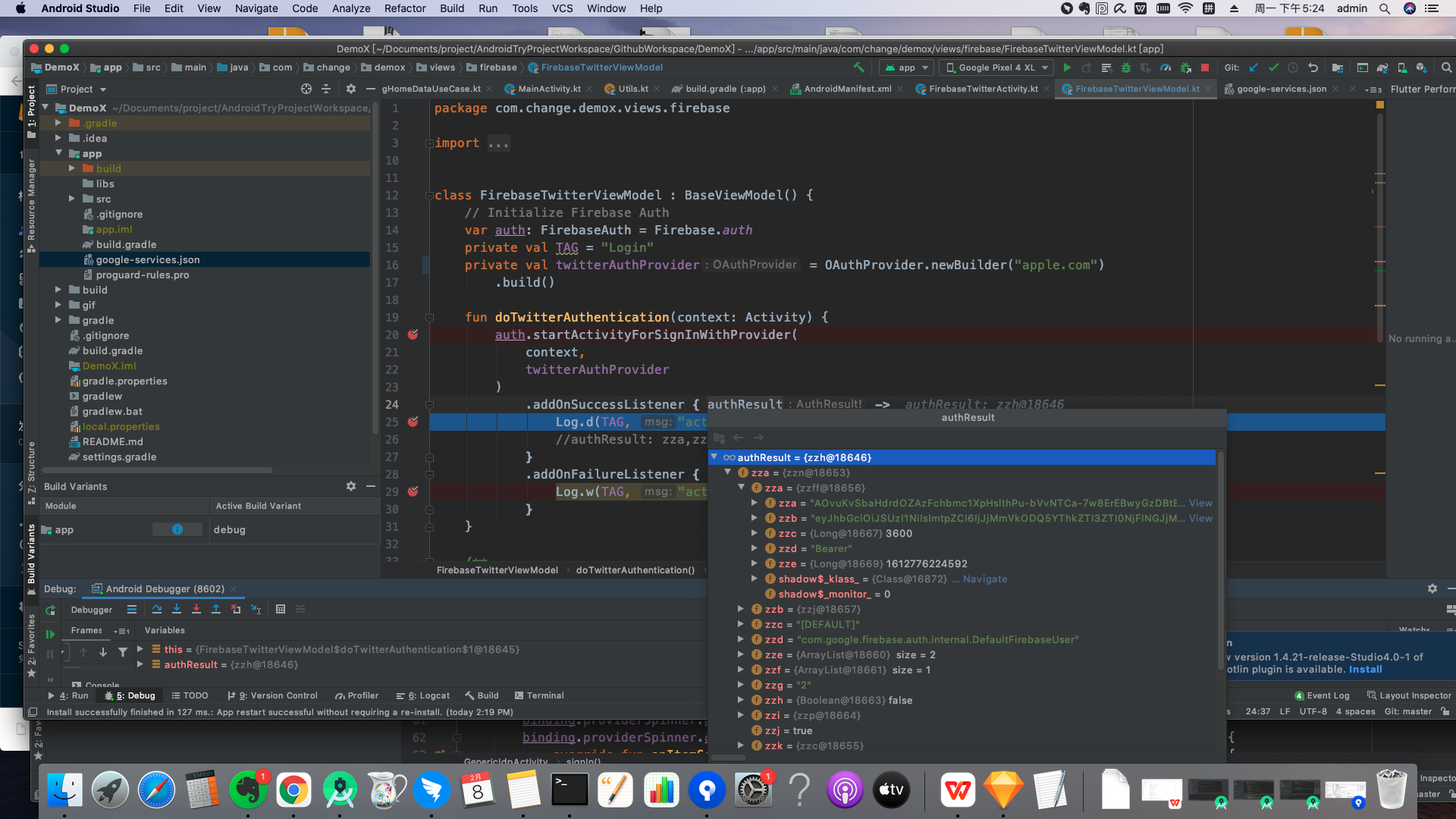Click the Step Into debugger icon
Screen dimensions: 1456x819
point(177,609)
